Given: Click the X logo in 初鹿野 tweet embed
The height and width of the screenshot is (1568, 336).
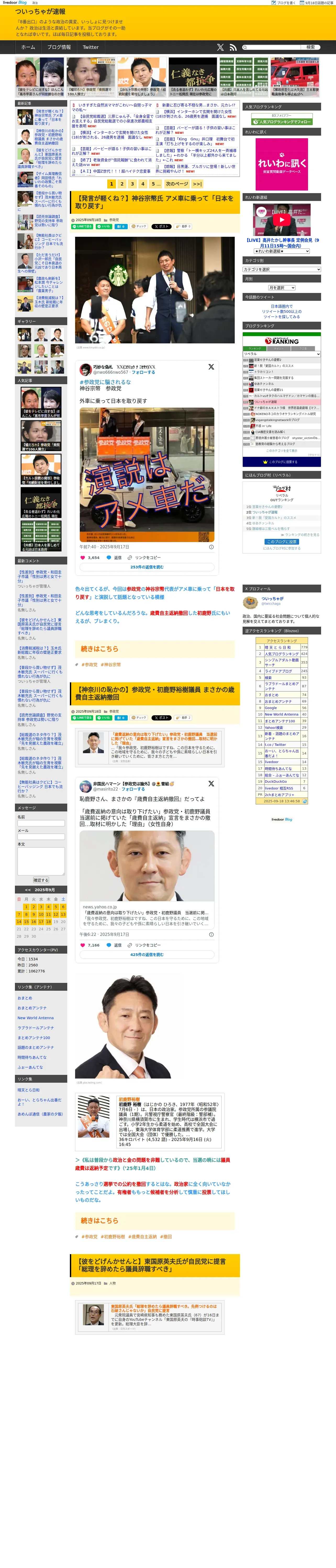Looking at the screenshot, I should point(211,783).
